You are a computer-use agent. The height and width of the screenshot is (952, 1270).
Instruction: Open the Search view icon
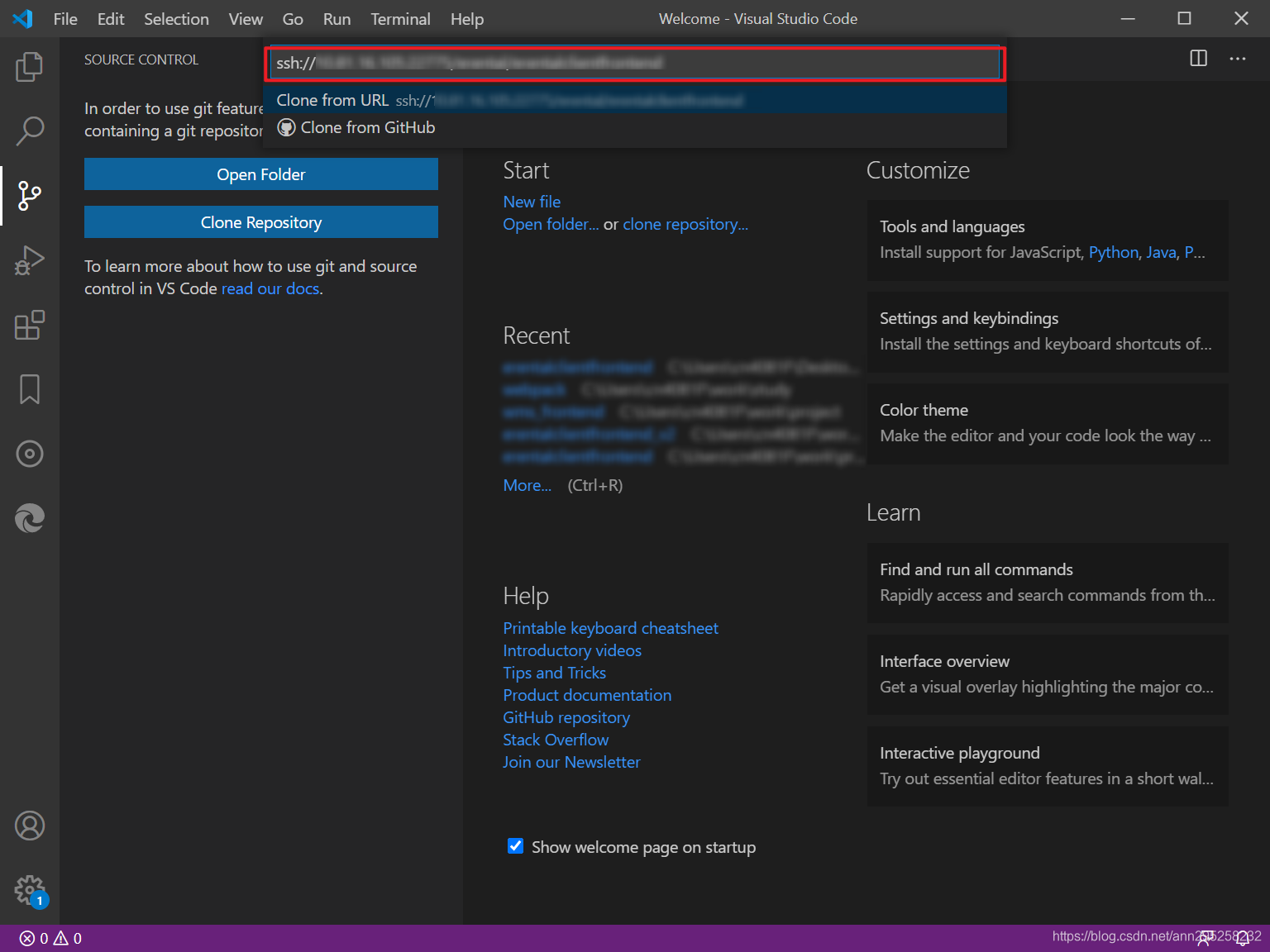pos(30,131)
